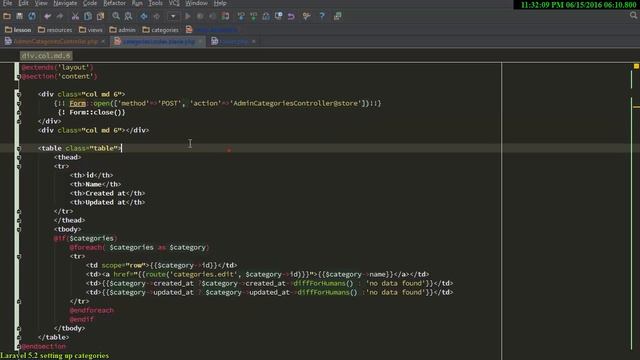Image resolution: width=640 pixels, height=360 pixels.
Task: Click the last toolbar window icon
Action: [338, 16]
